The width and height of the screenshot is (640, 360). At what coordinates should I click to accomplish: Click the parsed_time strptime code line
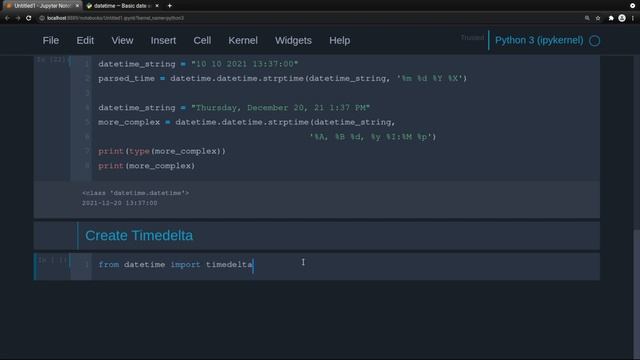282,78
